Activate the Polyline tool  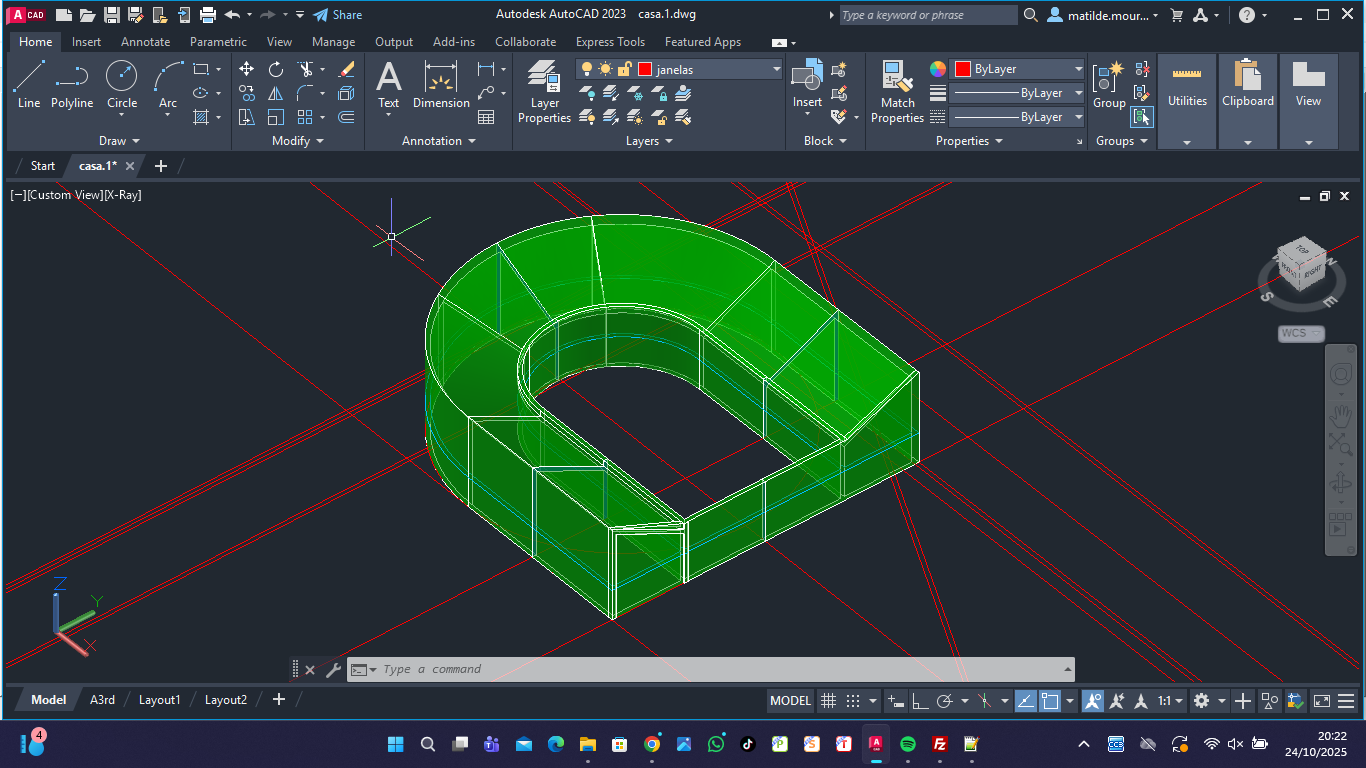coord(72,84)
